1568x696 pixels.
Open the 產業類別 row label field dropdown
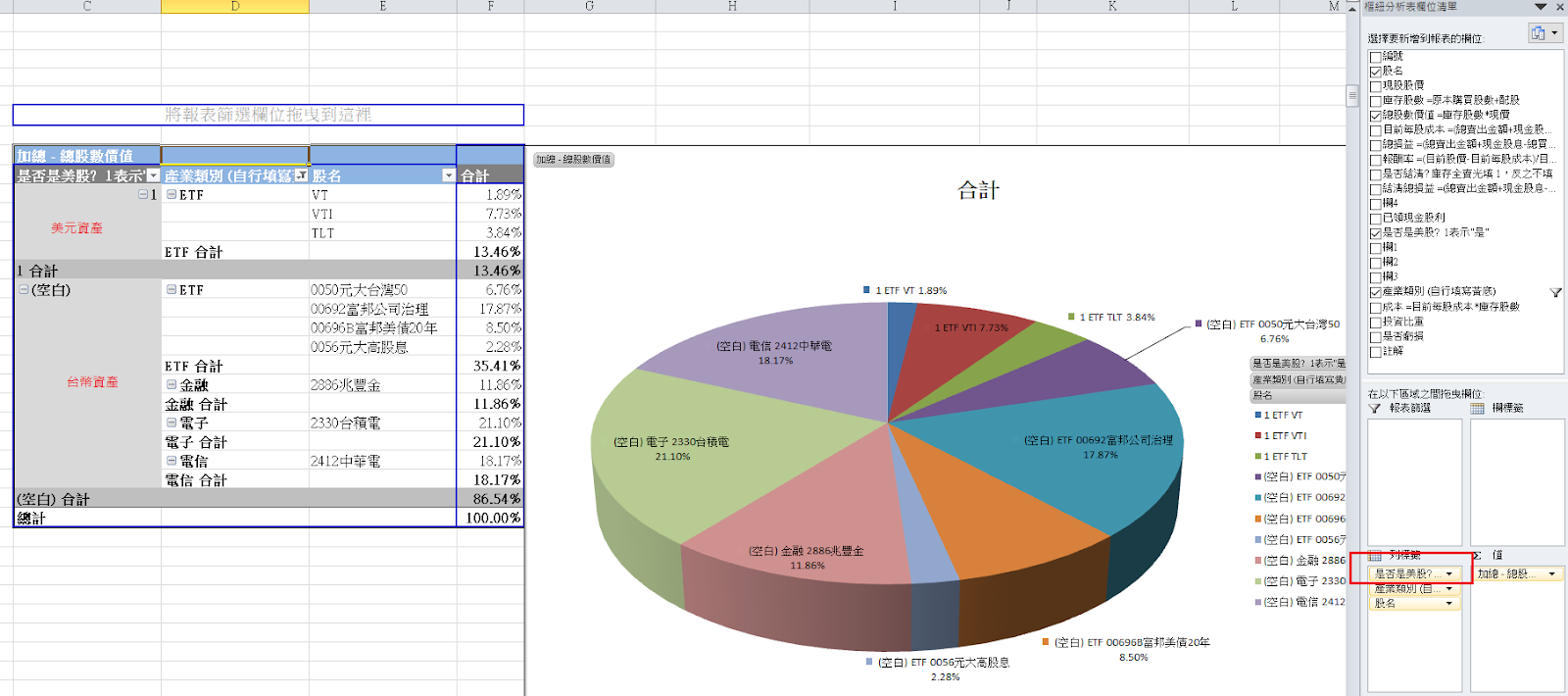(x=1448, y=589)
